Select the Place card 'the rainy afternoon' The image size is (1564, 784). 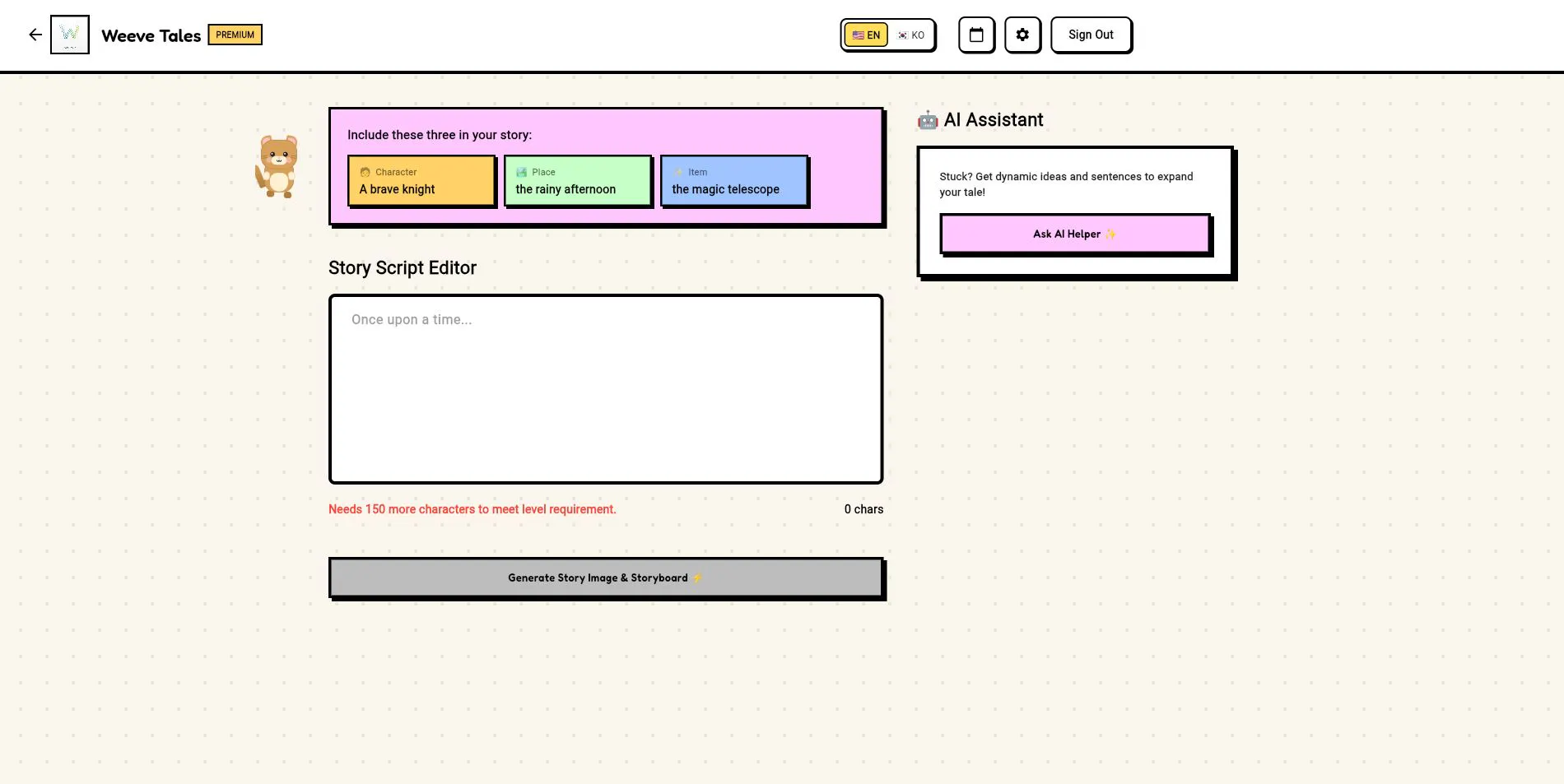pyautogui.click(x=578, y=180)
